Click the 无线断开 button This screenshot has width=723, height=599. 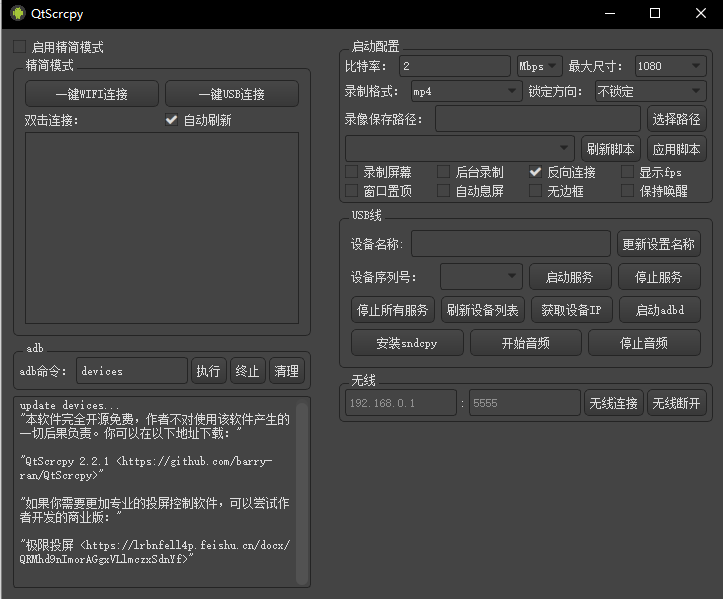tap(676, 403)
